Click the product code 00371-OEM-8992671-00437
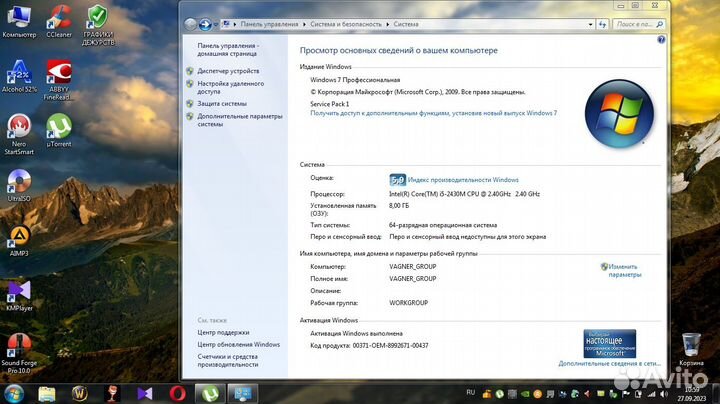Screen dimensions: 720x404 [x=390, y=346]
